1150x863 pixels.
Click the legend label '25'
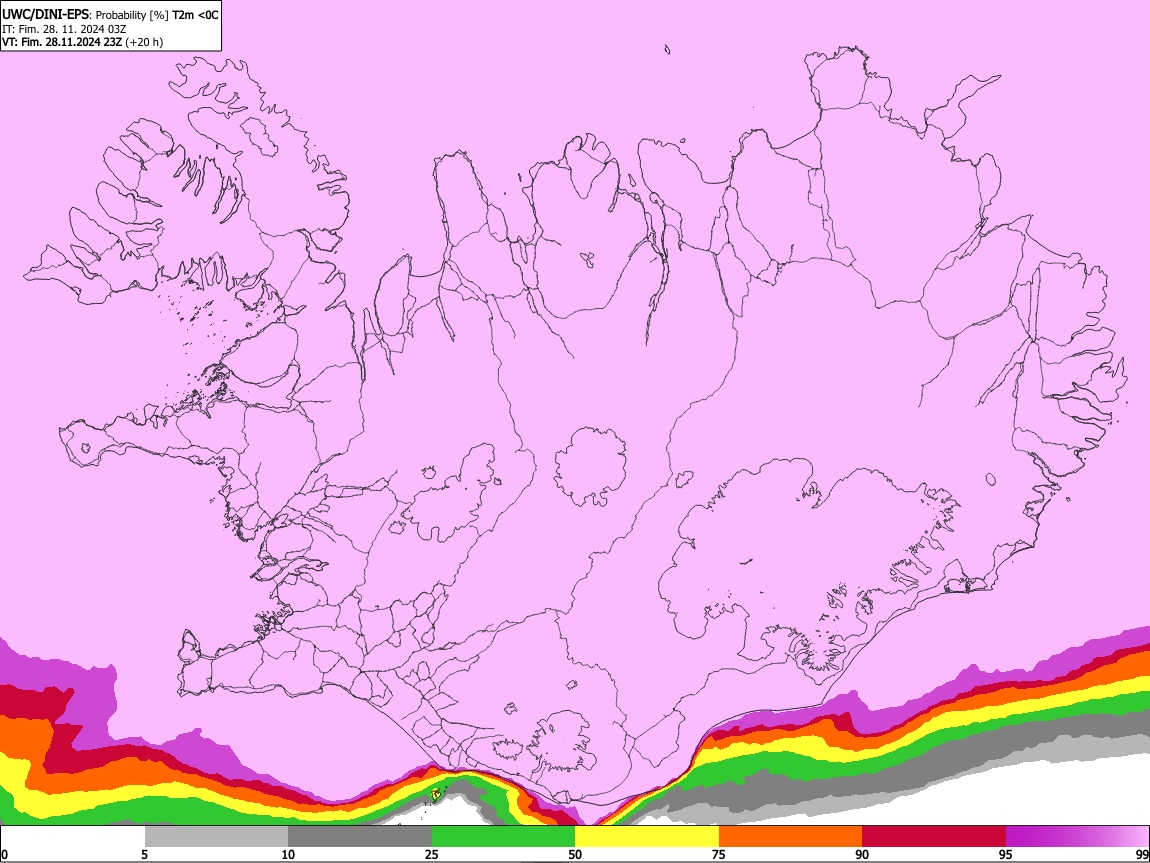coord(432,854)
